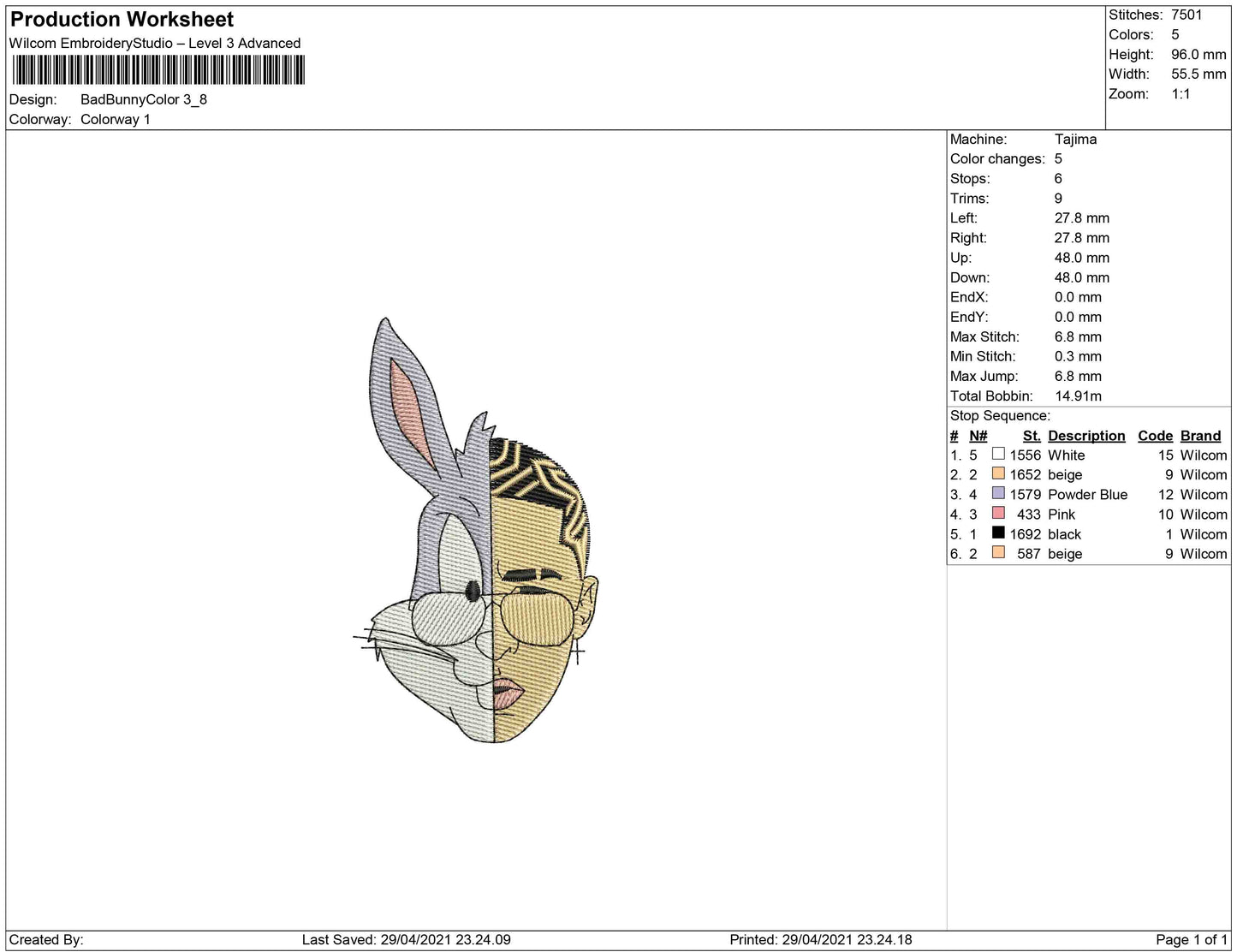Select the beige 587 swatch in row 6

point(998,552)
